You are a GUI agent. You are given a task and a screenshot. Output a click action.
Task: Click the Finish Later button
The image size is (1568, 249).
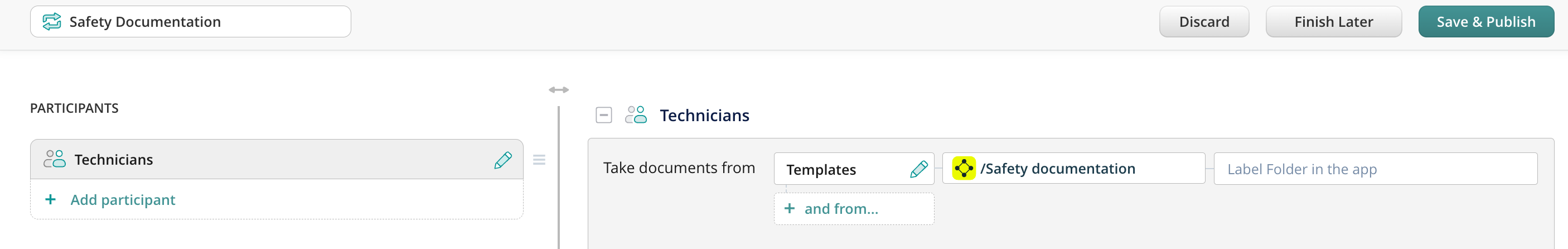click(1333, 22)
